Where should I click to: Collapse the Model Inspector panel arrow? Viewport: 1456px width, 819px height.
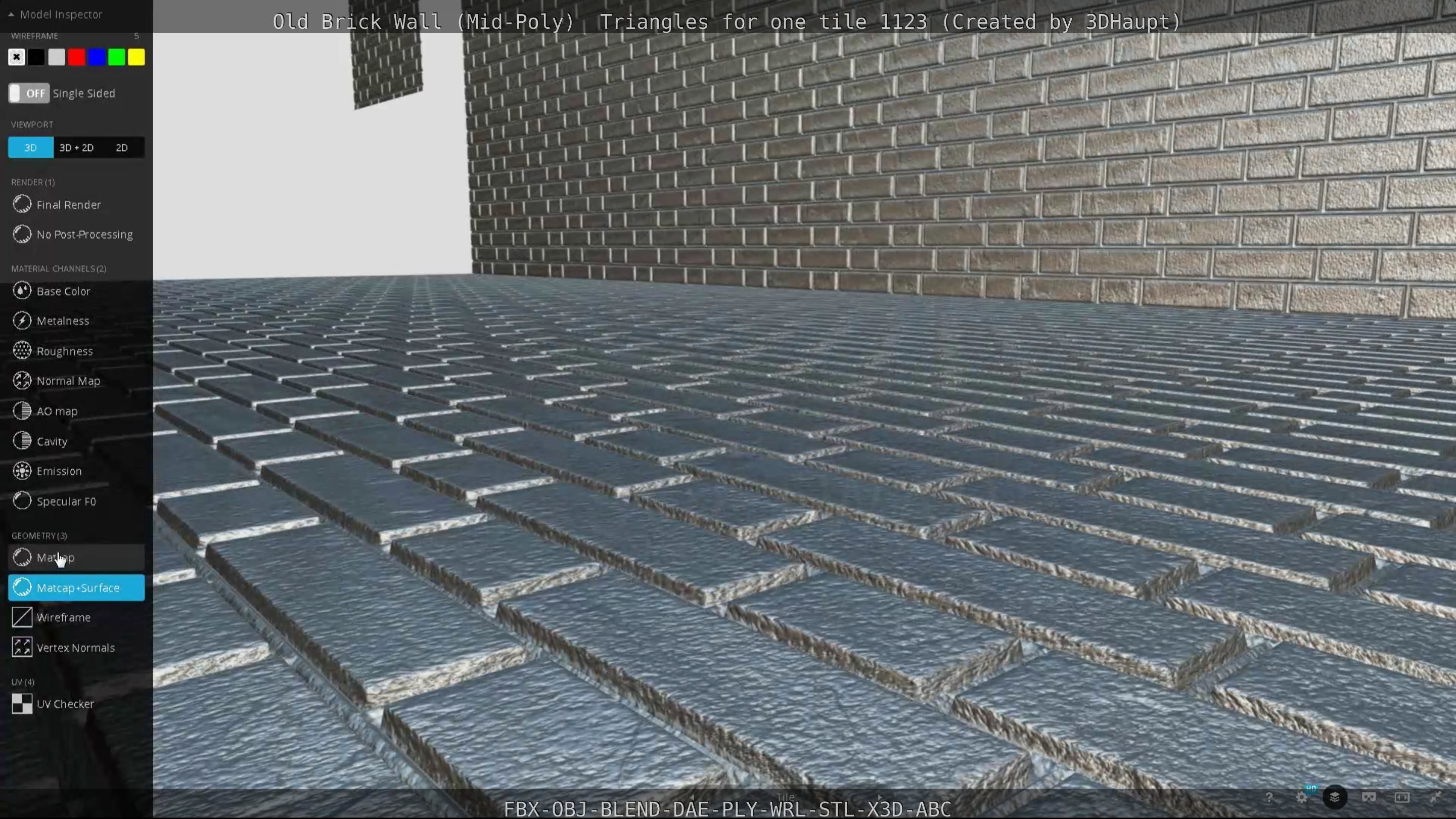point(11,14)
